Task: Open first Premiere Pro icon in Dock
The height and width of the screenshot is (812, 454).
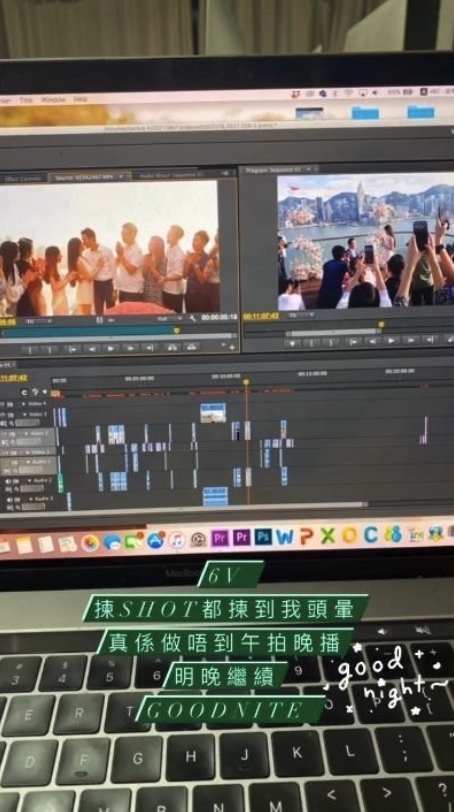Action: (220, 538)
